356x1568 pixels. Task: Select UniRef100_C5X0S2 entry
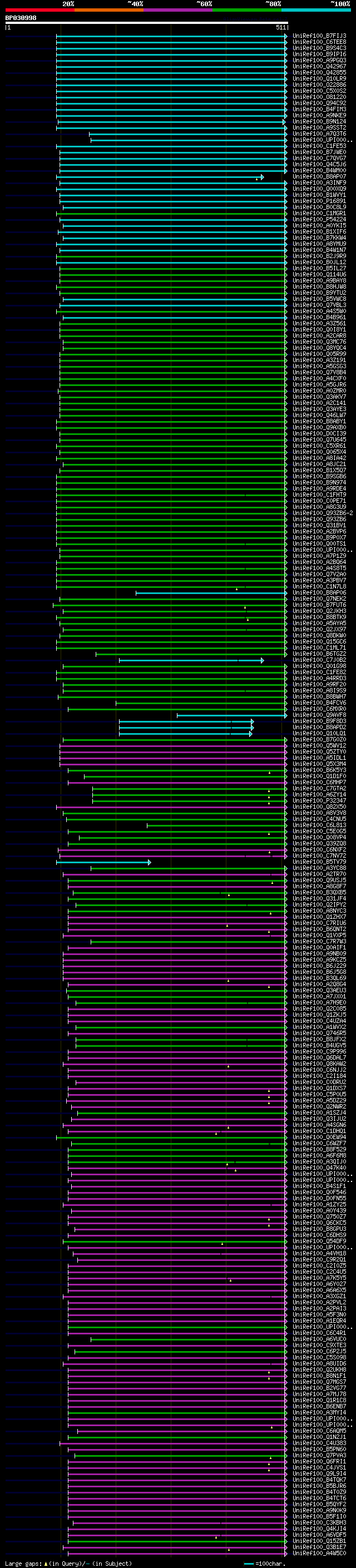pyautogui.click(x=319, y=91)
